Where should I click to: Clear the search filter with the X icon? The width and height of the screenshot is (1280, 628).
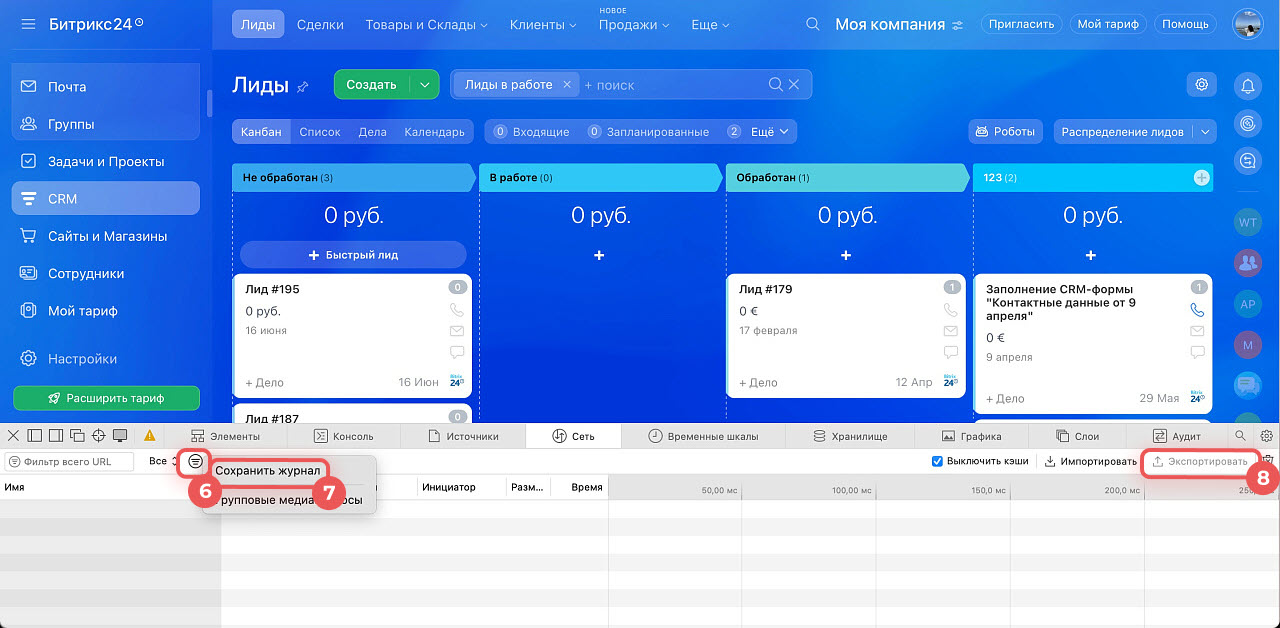click(794, 85)
